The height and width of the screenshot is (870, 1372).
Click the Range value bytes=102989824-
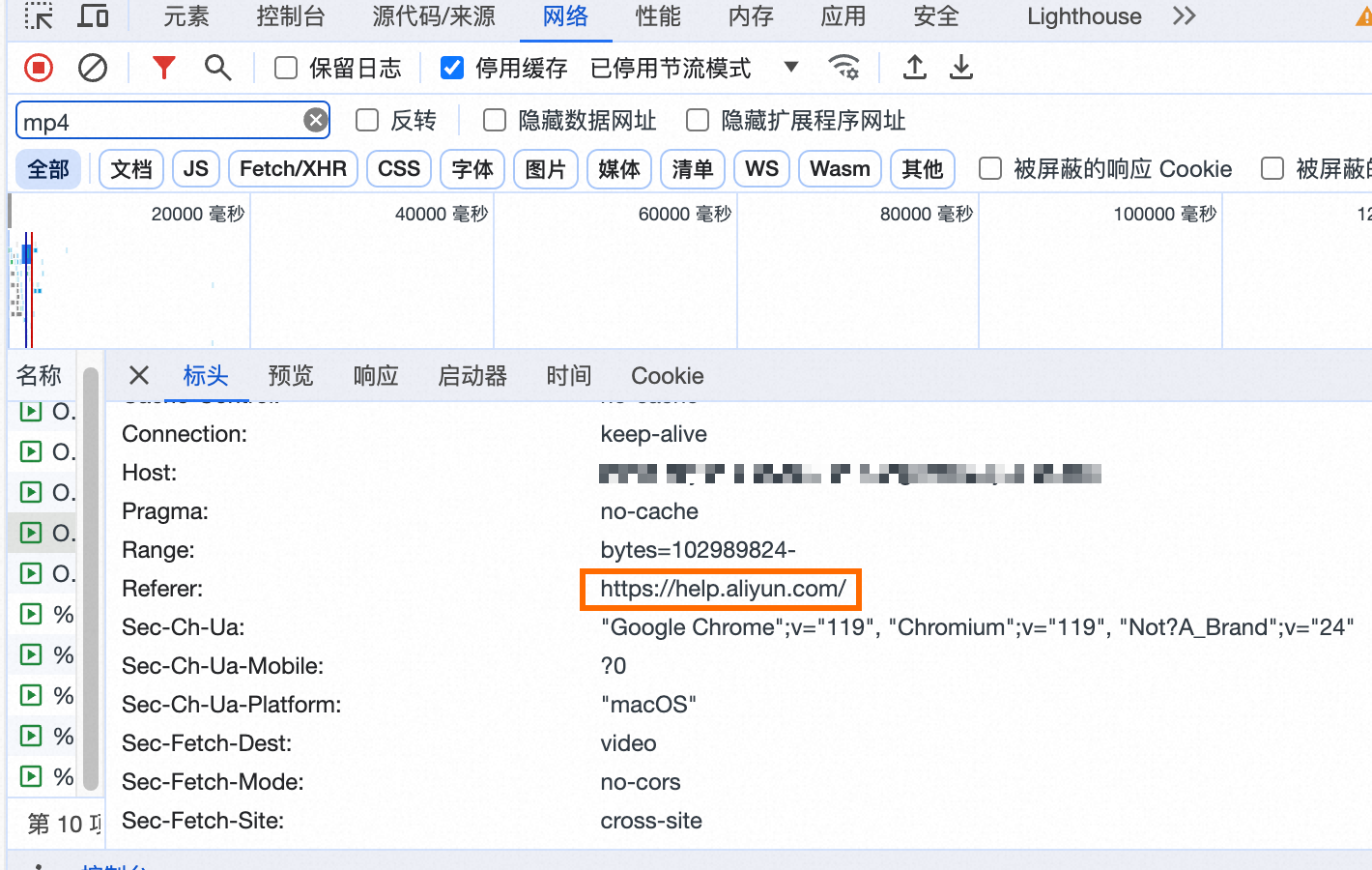[x=698, y=550]
